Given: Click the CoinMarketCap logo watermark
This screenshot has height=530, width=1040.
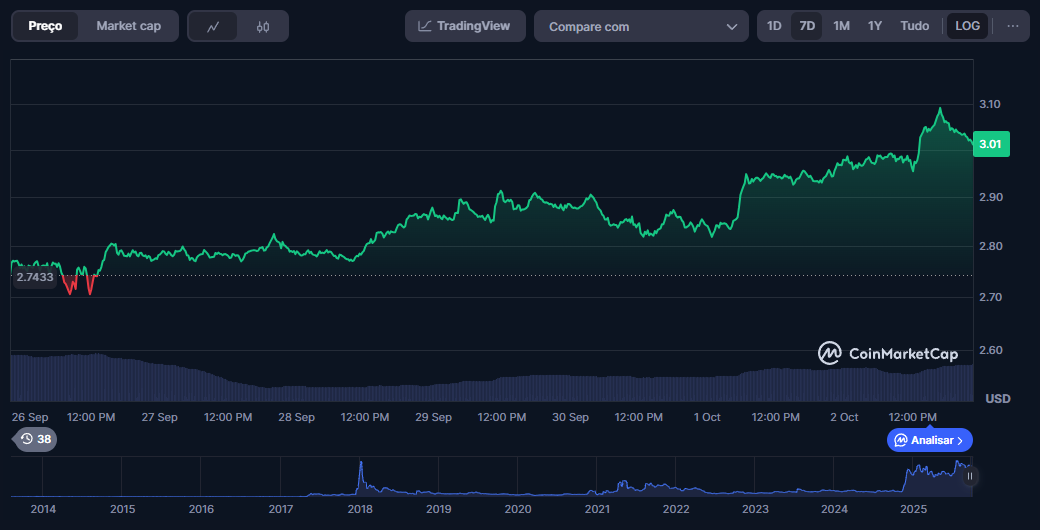Looking at the screenshot, I should pyautogui.click(x=888, y=353).
